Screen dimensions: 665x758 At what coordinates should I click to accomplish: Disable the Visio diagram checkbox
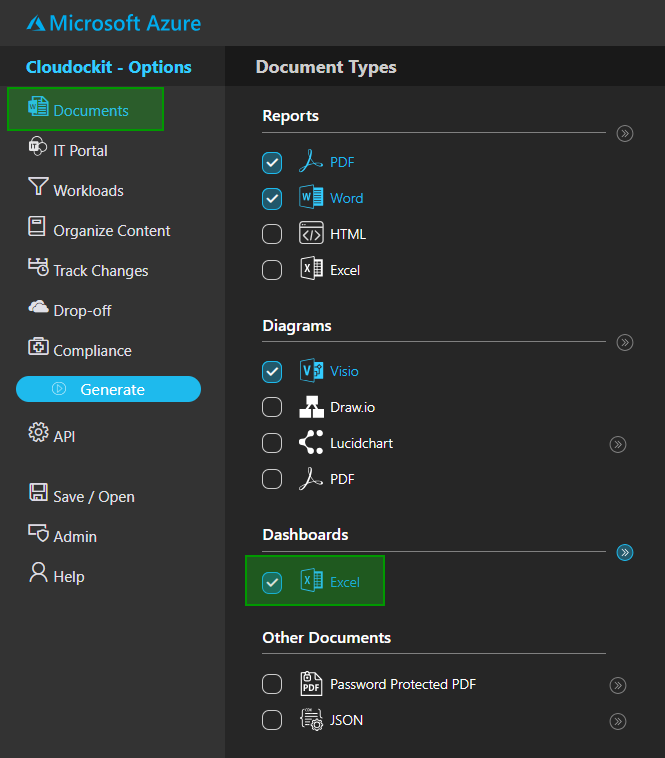tap(272, 372)
